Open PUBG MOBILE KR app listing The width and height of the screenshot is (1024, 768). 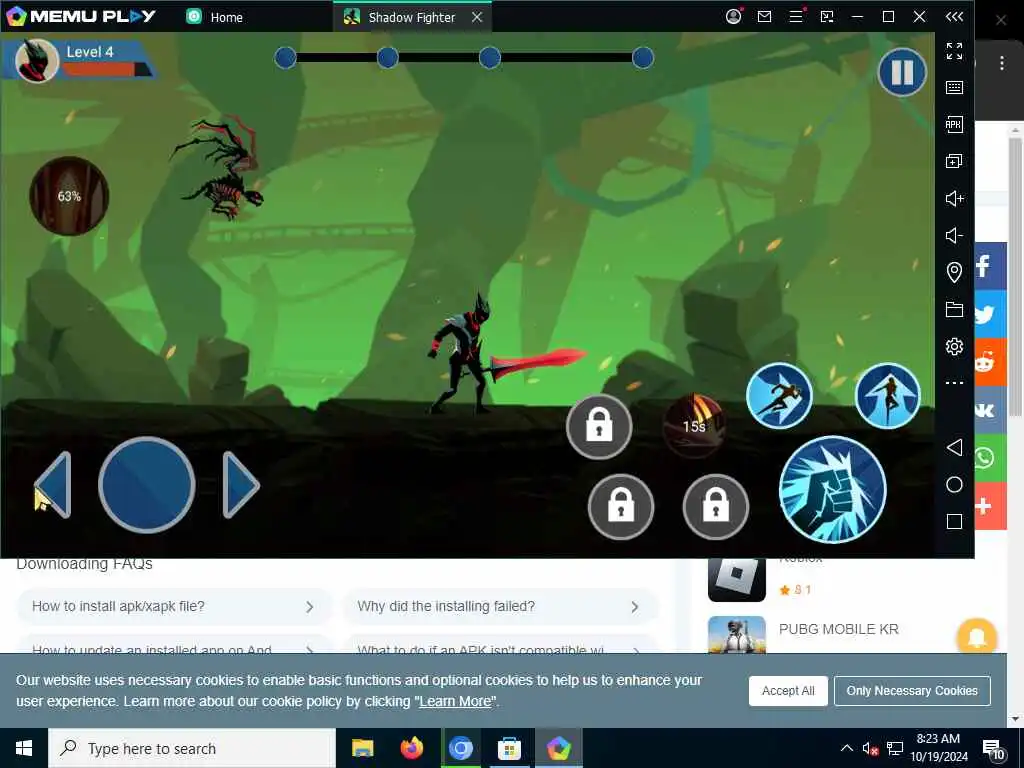point(838,629)
